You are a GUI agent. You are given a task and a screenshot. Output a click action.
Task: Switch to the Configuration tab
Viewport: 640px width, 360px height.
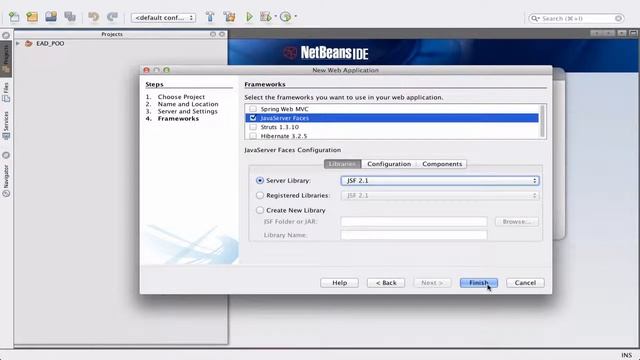pos(389,164)
